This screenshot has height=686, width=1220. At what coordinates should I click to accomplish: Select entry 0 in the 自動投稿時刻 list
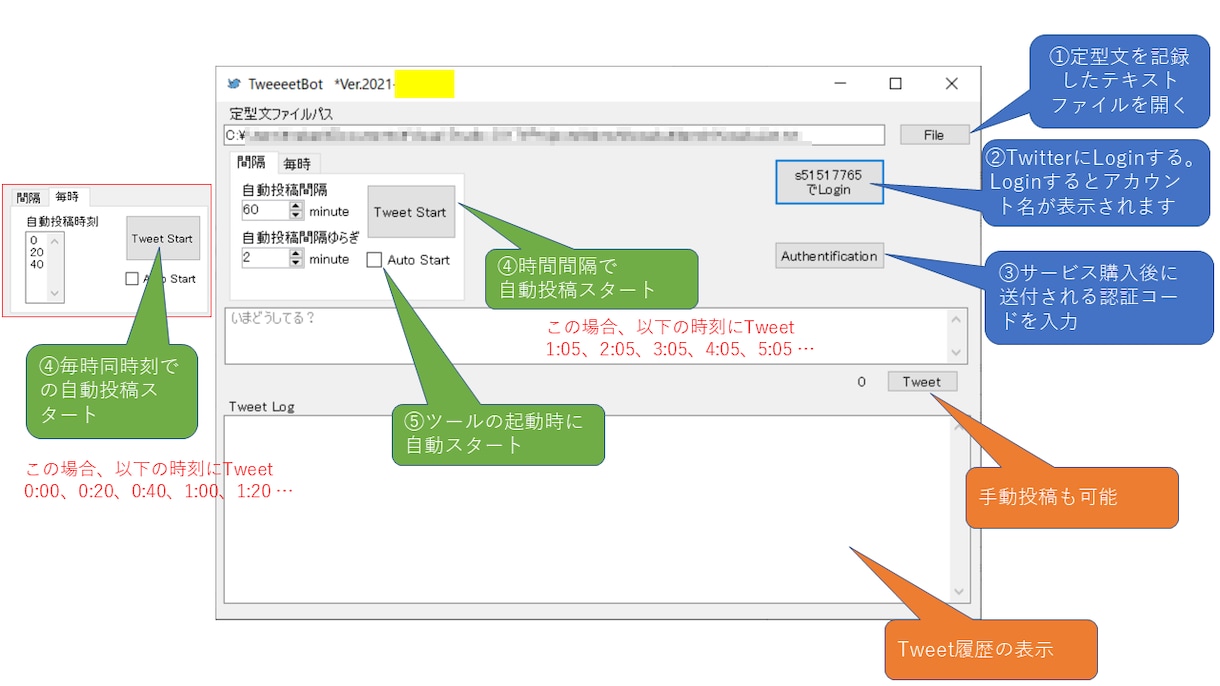[x=34, y=240]
